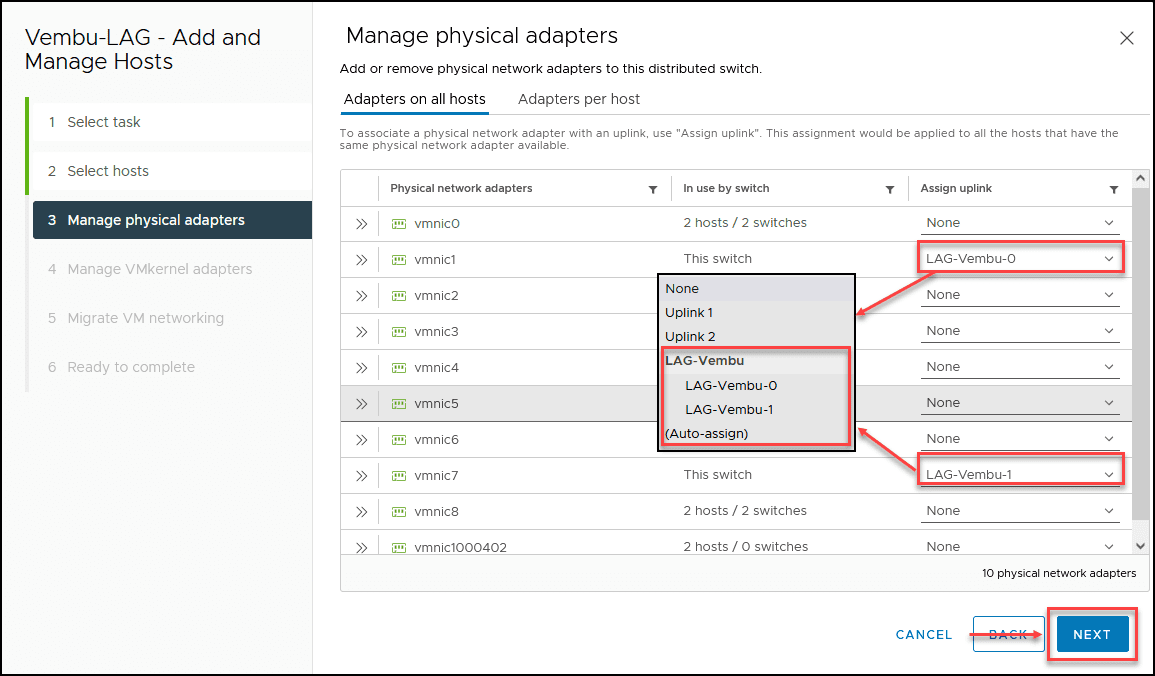Screen dimensions: 1155x676
Task: Filter the In use by switch column
Action: [x=890, y=189]
